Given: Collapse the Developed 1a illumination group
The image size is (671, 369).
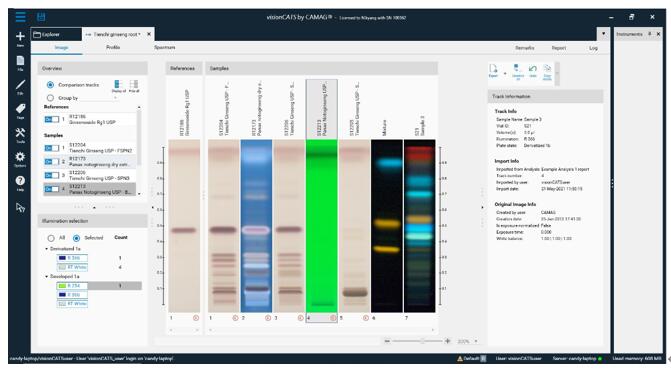Looking at the screenshot, I should click(x=47, y=277).
